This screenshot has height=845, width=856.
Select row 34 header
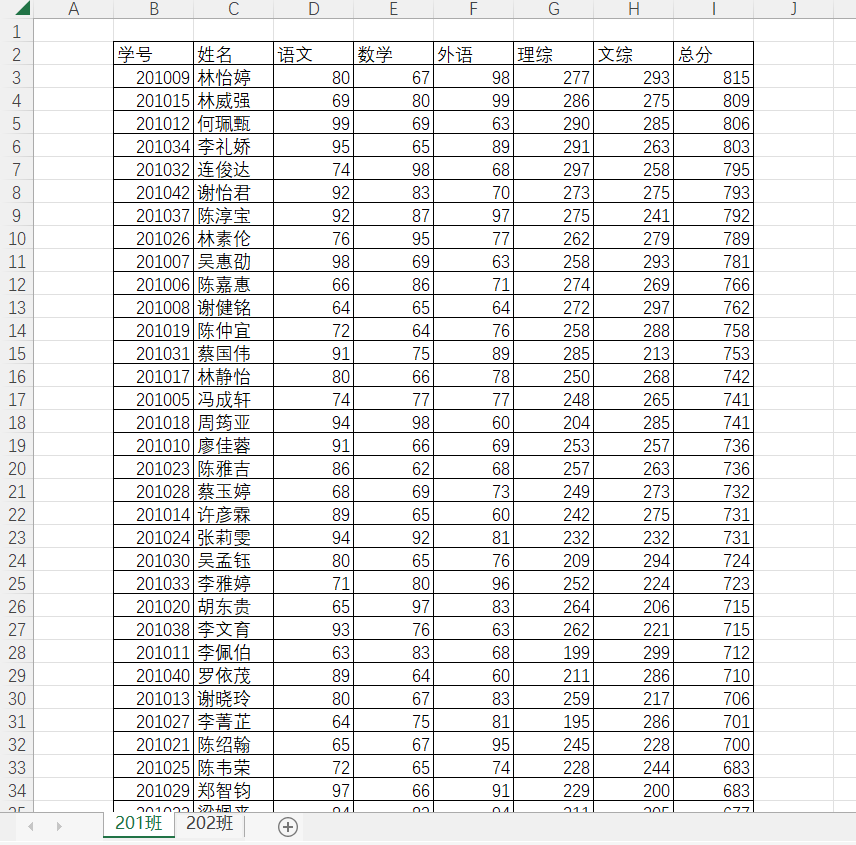(16, 790)
